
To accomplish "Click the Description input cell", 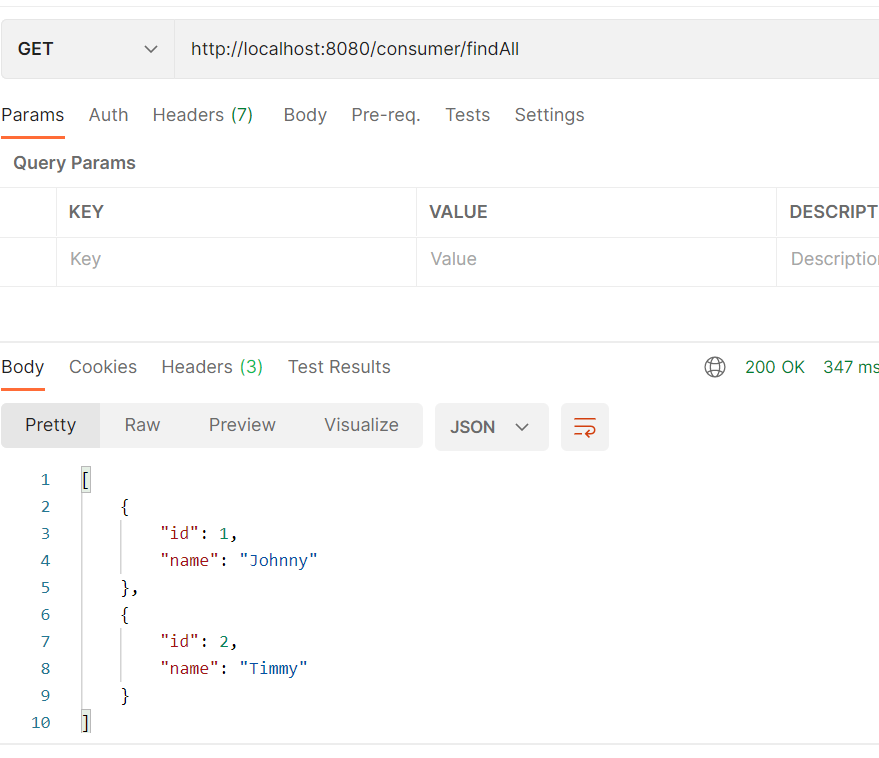I will tap(828, 262).
